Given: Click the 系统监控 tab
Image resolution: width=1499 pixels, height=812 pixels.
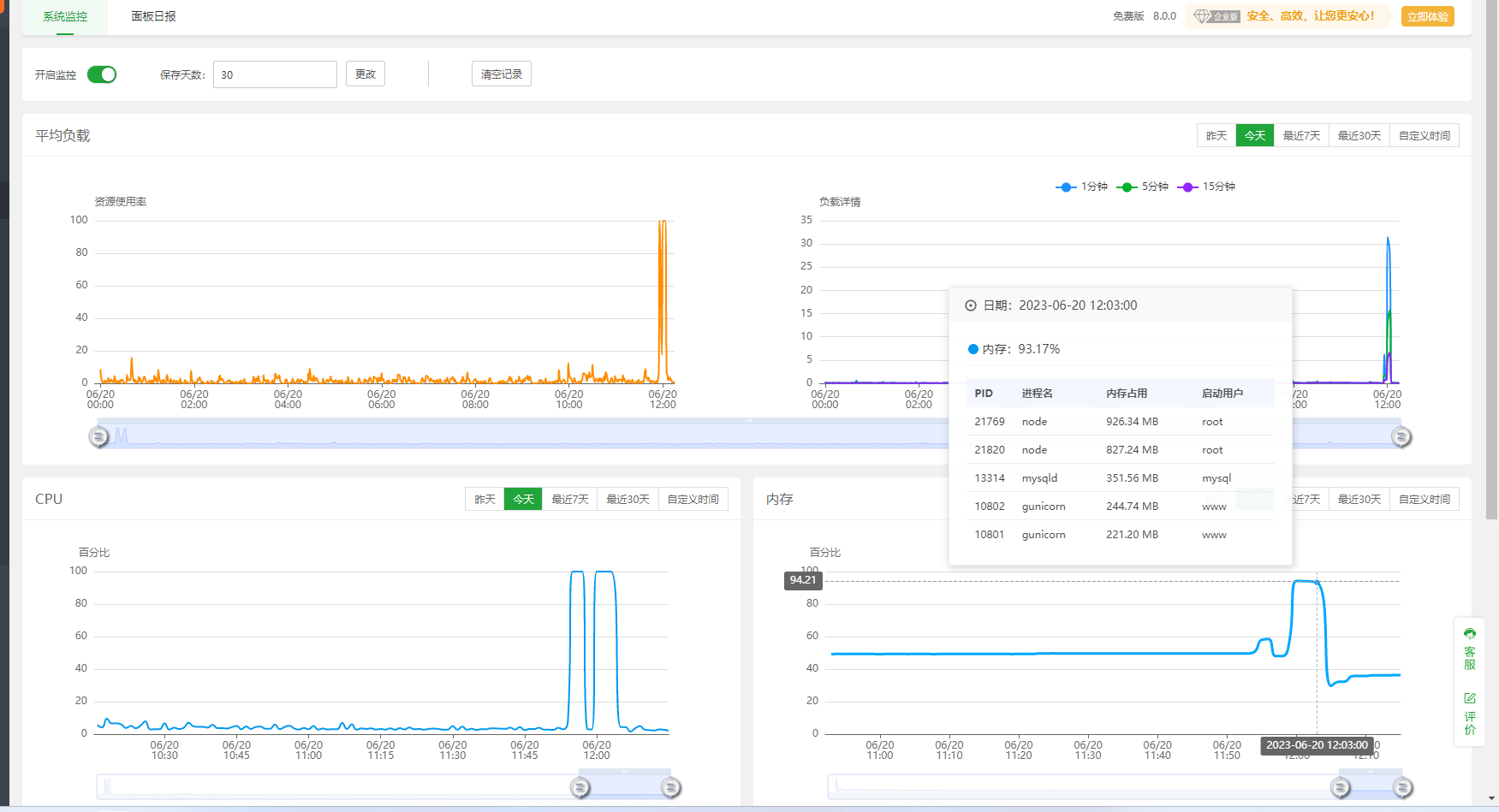Looking at the screenshot, I should tap(65, 16).
